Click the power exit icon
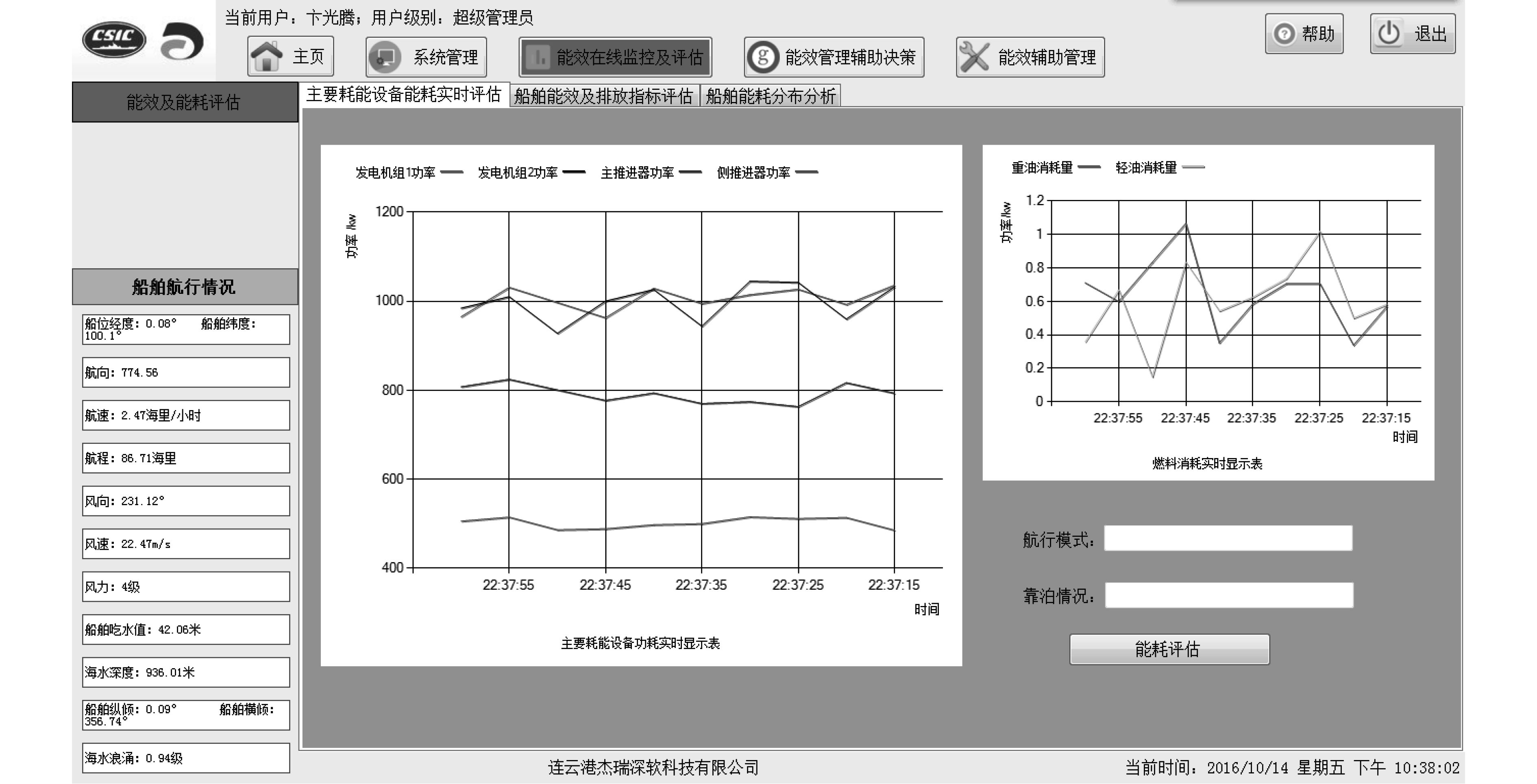 point(1389,33)
